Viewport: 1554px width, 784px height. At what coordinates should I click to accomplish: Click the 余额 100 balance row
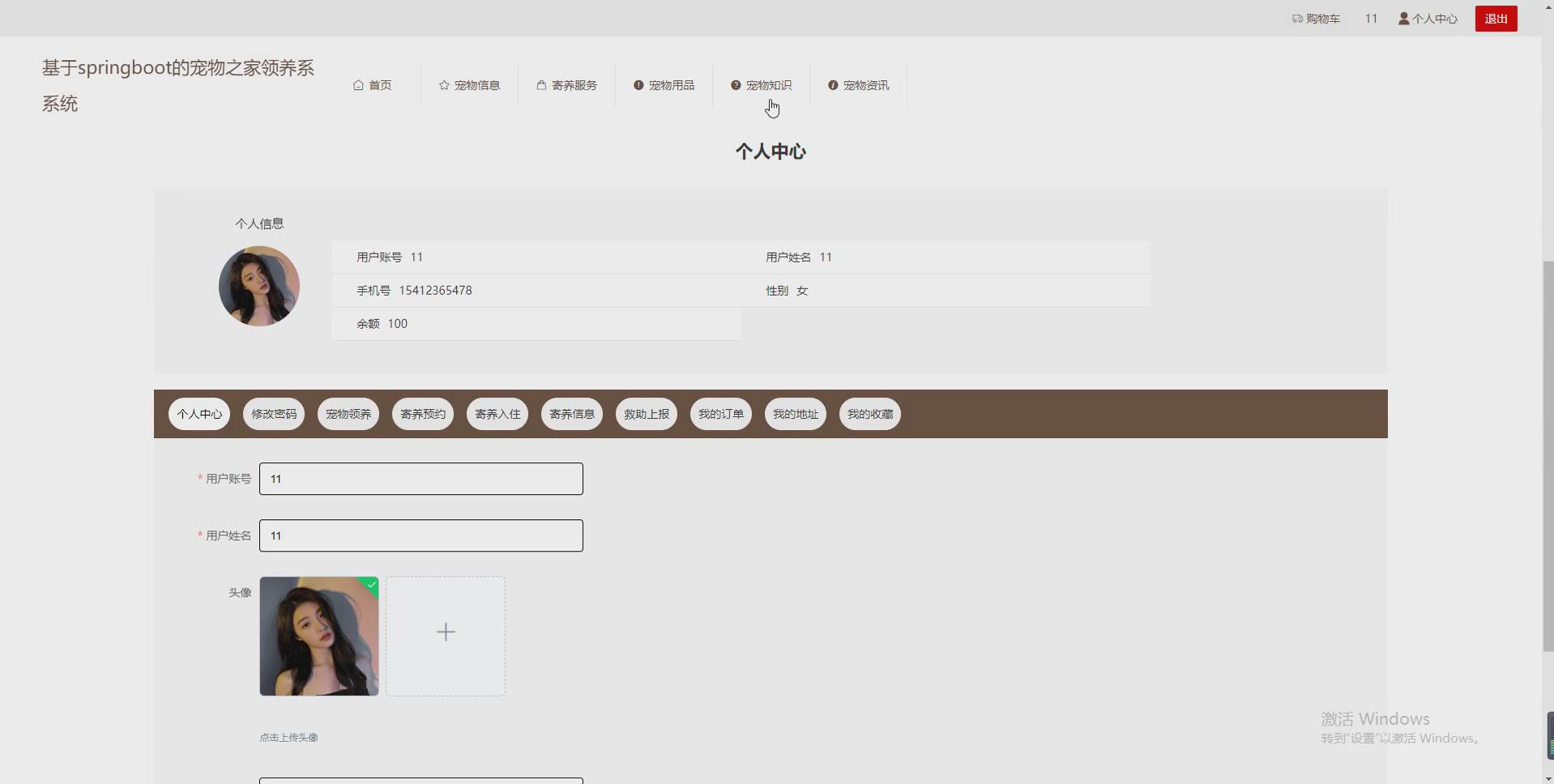536,323
